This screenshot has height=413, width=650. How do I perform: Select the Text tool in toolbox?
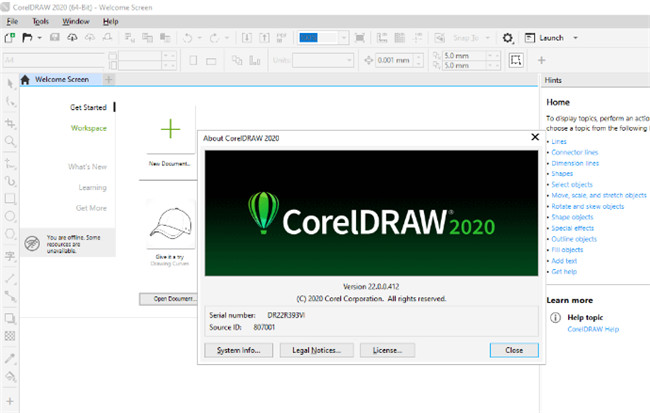10,256
